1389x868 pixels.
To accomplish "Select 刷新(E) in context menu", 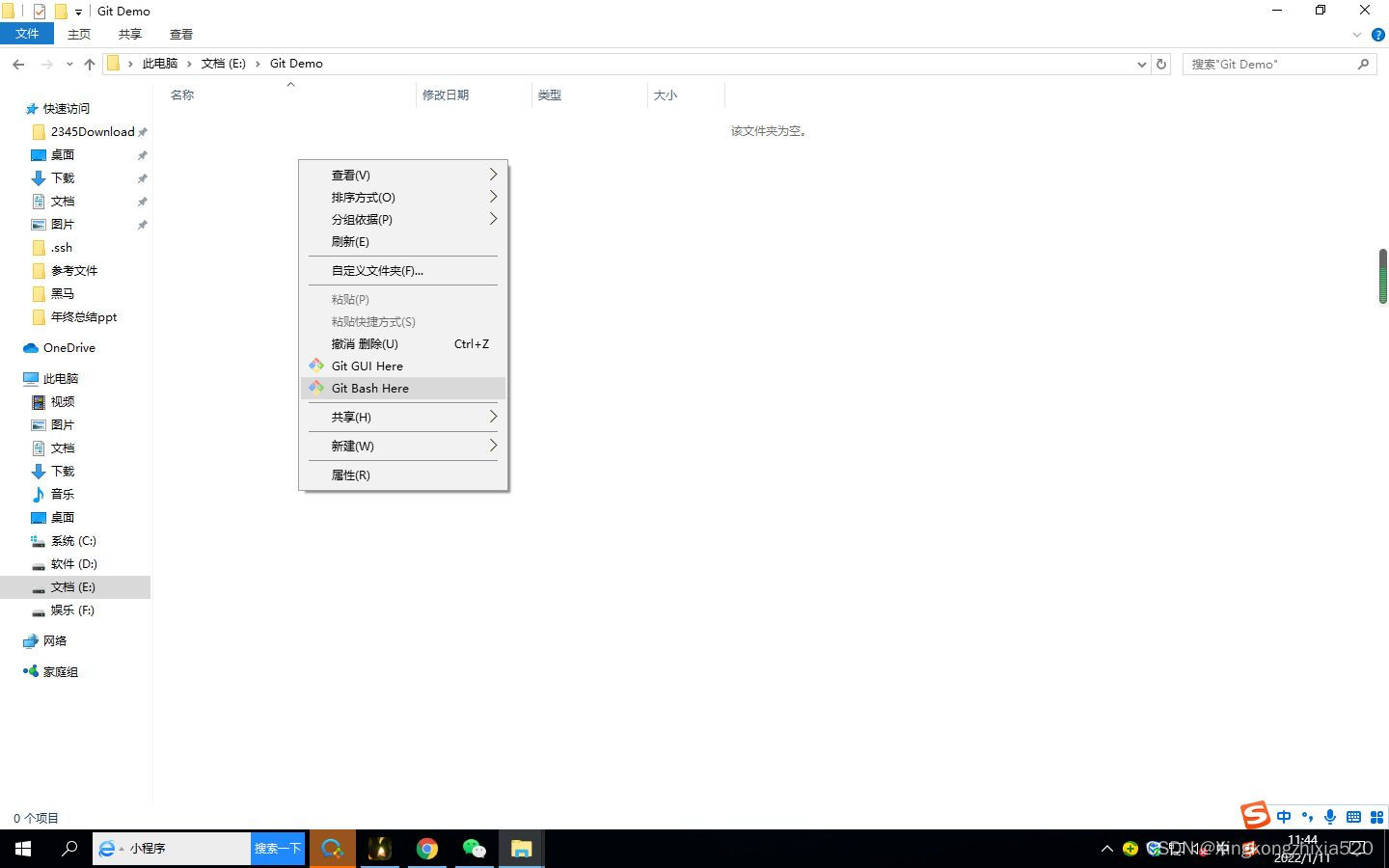I will [x=403, y=241].
